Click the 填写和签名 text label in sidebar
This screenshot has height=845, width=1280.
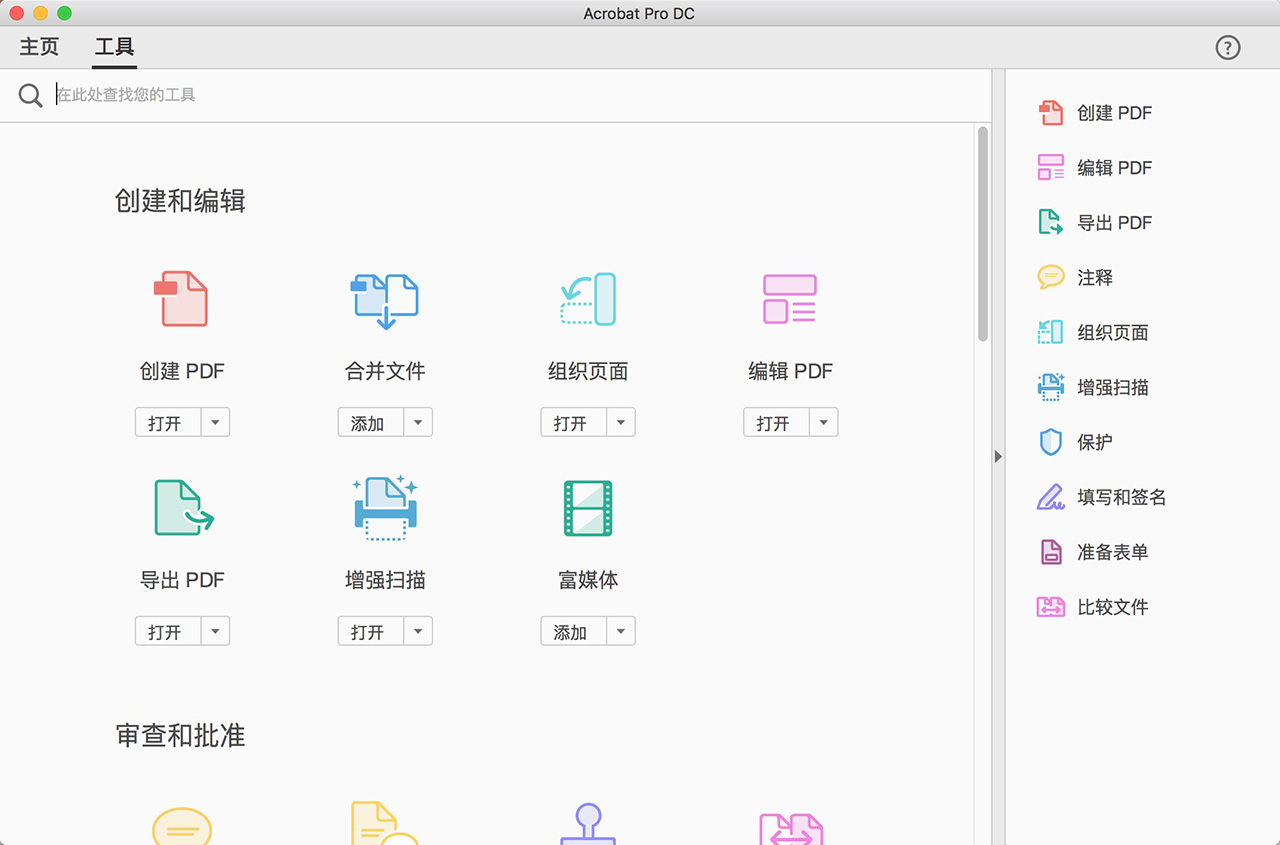click(1122, 497)
